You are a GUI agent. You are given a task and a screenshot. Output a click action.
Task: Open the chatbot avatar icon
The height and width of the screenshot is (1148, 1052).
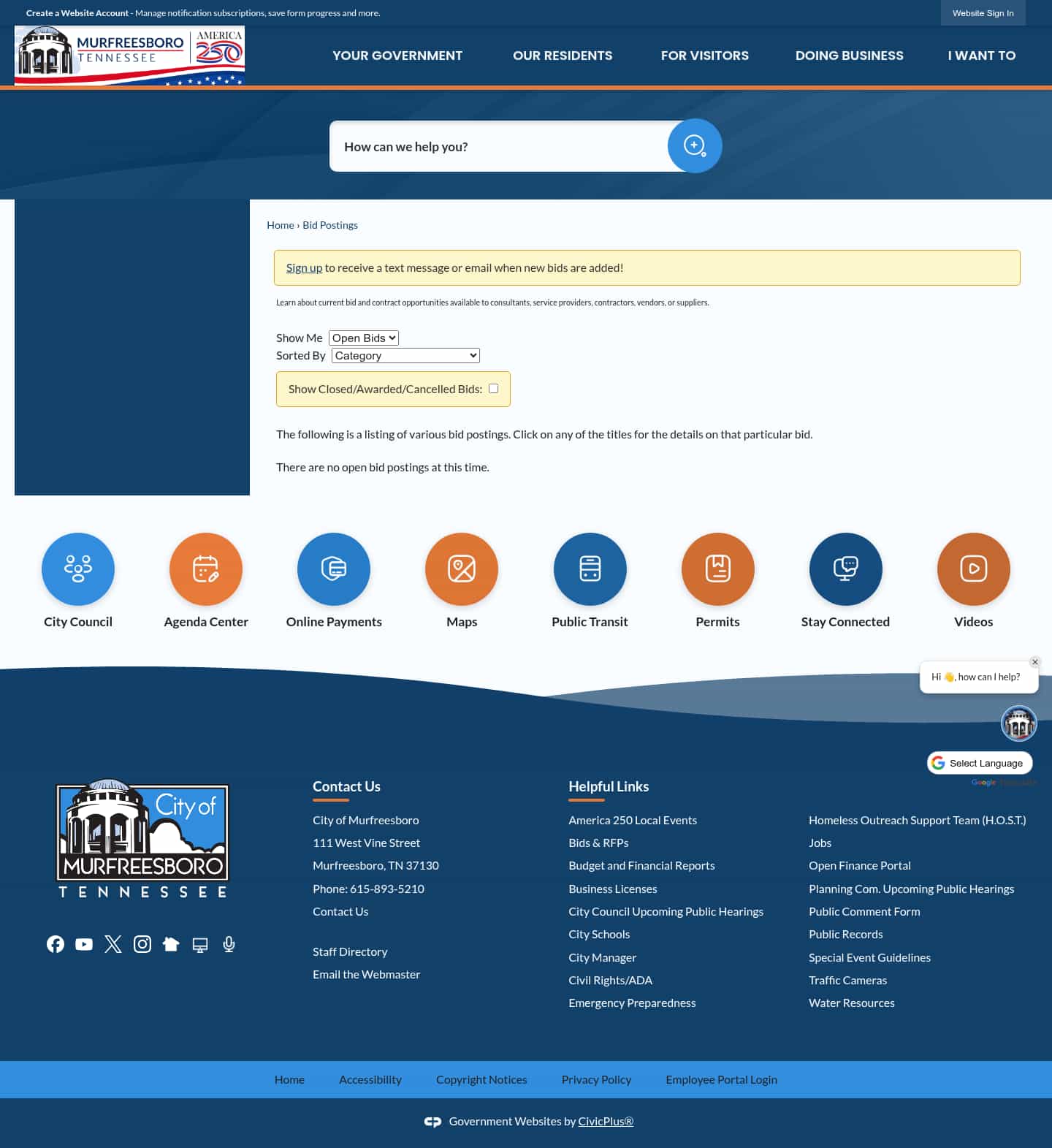pyautogui.click(x=1019, y=723)
